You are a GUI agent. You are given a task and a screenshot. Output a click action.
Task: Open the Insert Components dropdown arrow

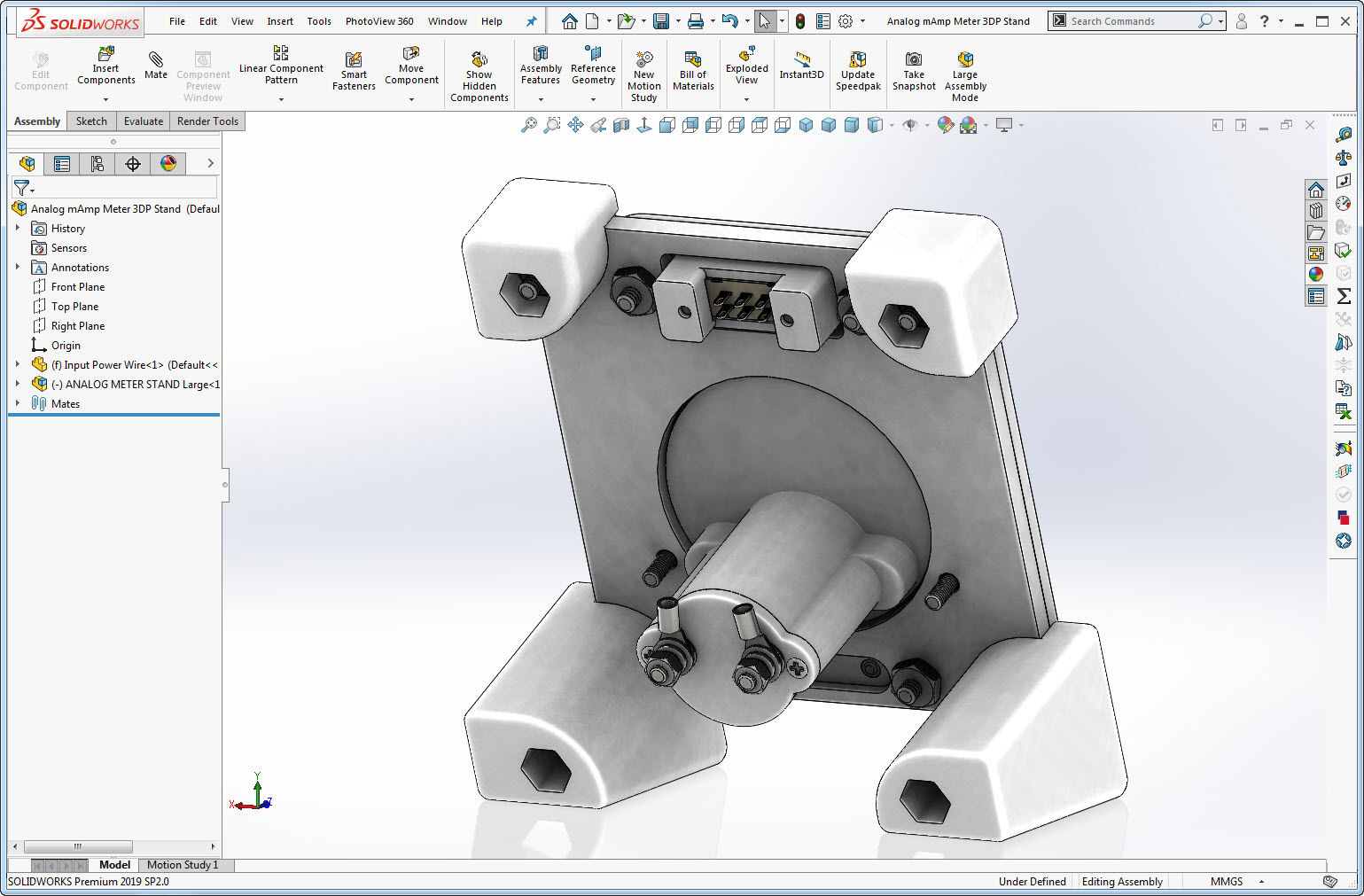(x=105, y=99)
